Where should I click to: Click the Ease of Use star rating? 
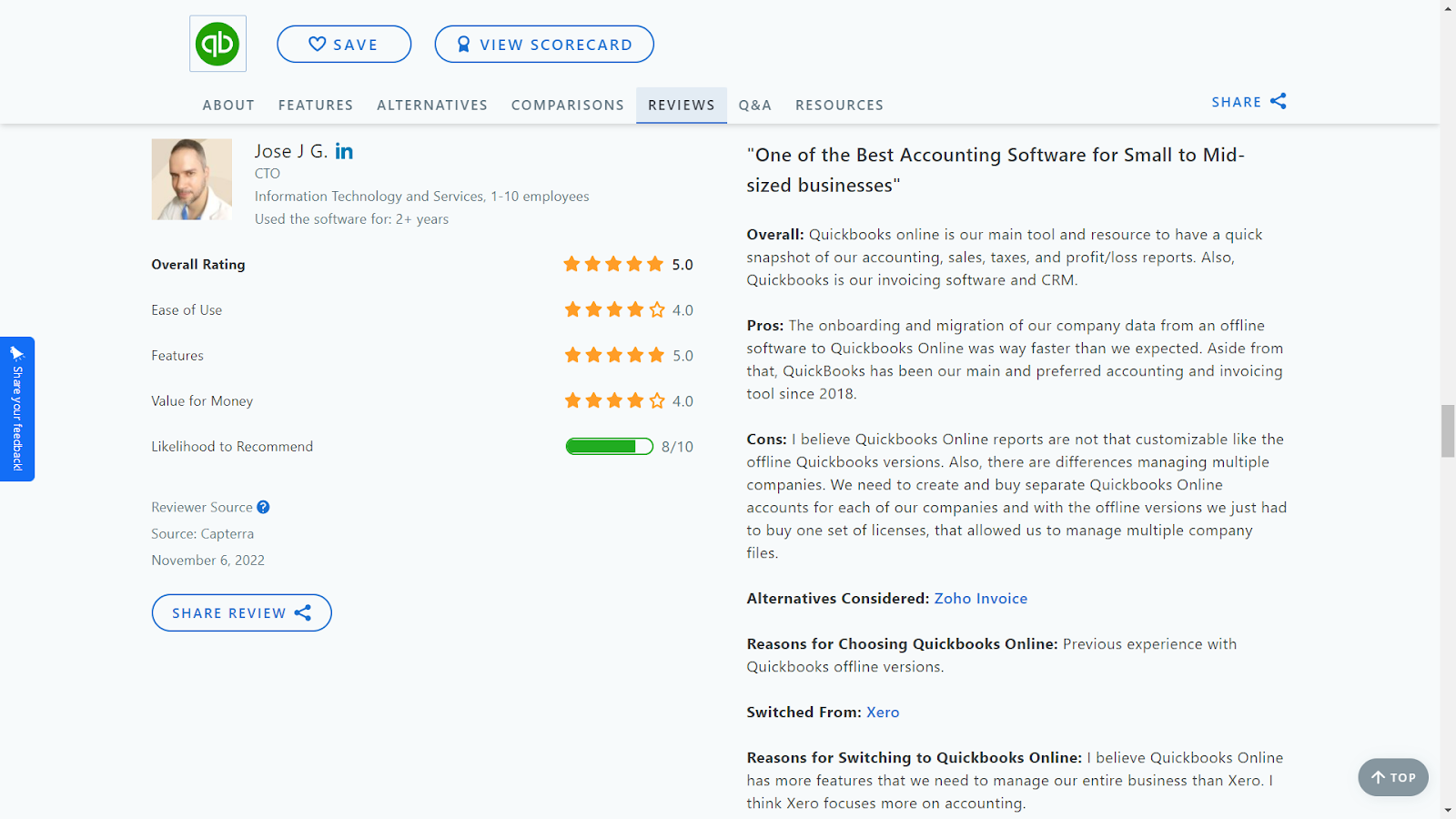[x=614, y=309]
